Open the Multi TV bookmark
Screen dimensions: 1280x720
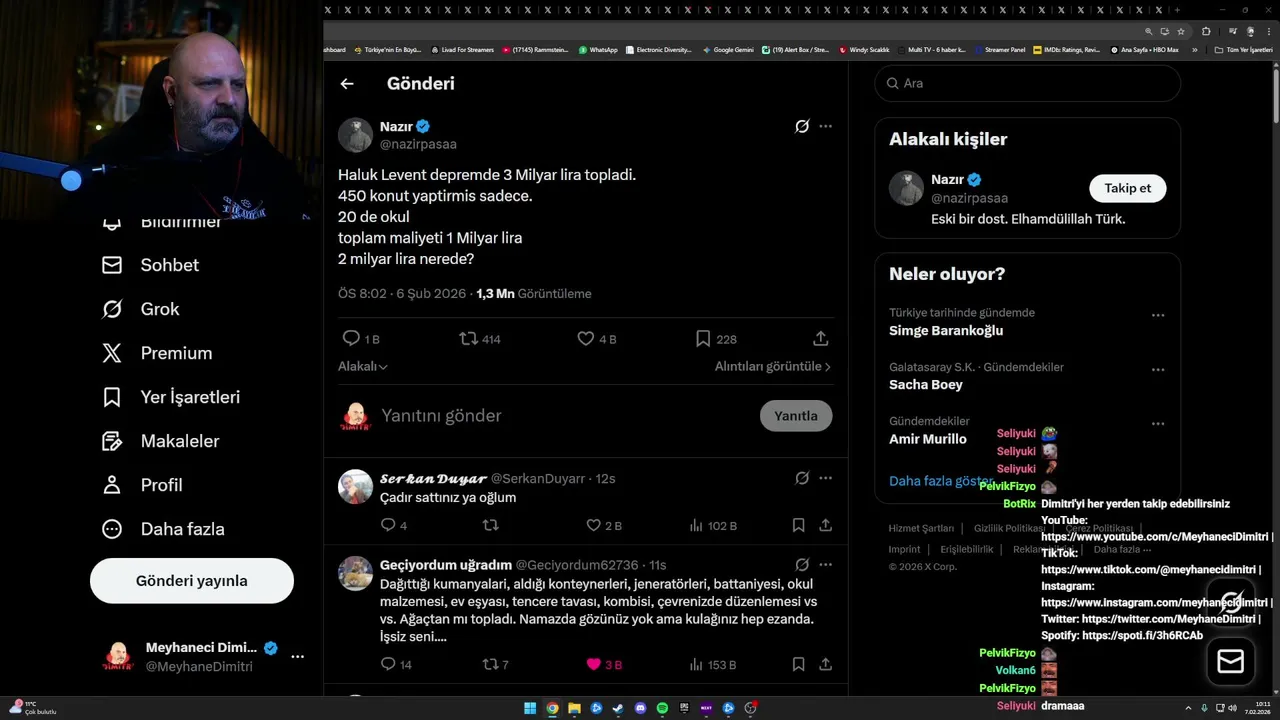pos(932,50)
